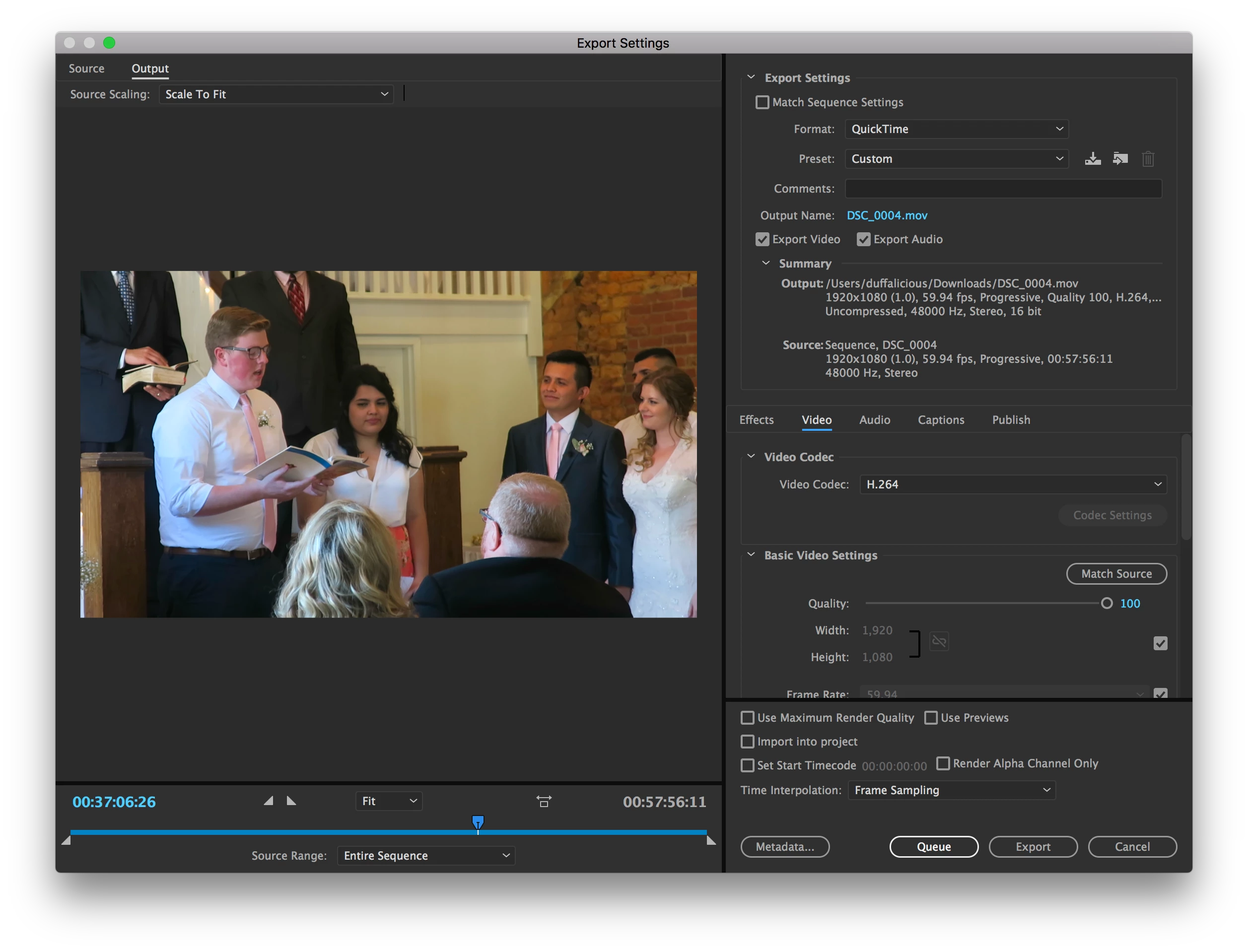The image size is (1248, 952).
Task: Click the Set In Point marker icon
Action: point(269,801)
